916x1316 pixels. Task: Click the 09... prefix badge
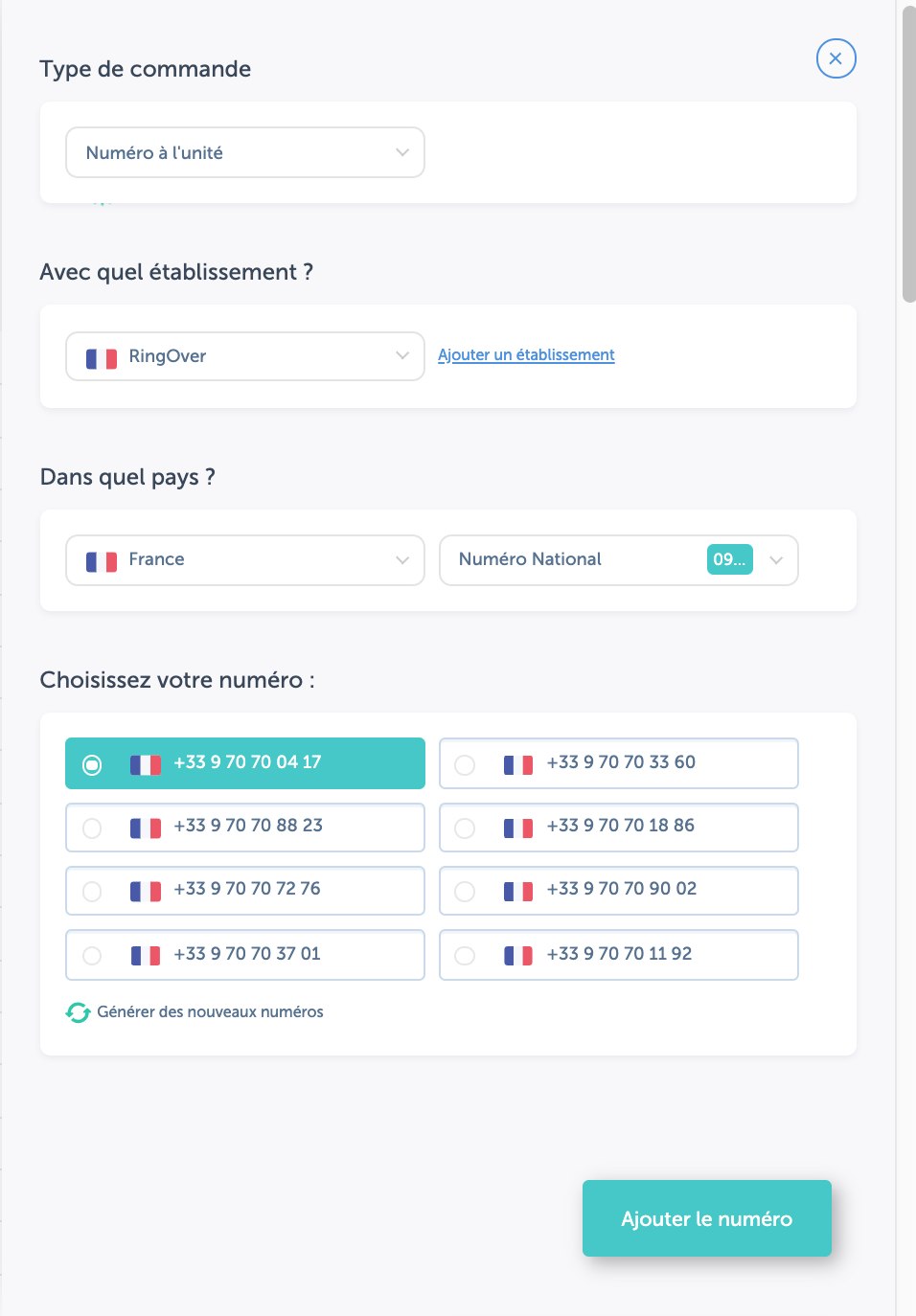(729, 558)
